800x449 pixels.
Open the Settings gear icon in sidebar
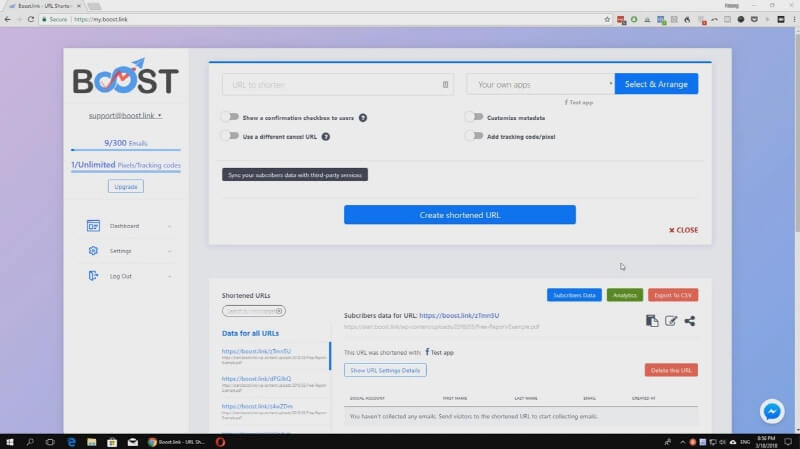coord(93,251)
